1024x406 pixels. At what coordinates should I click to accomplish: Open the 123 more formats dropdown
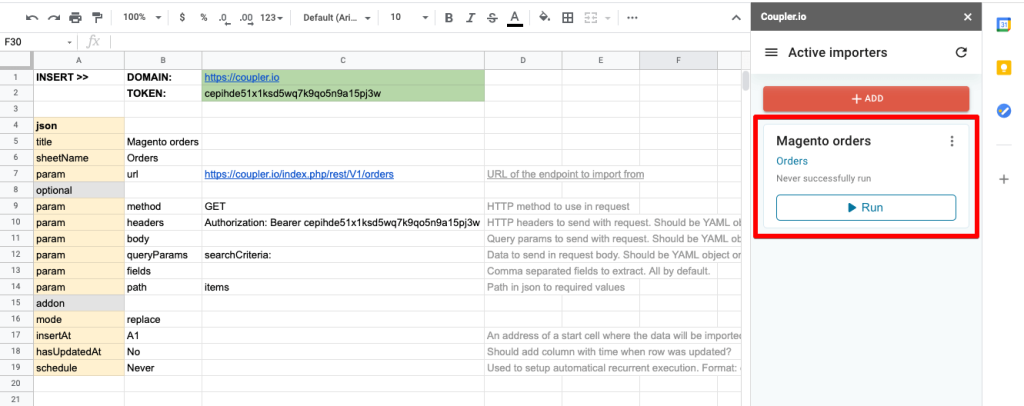271,18
